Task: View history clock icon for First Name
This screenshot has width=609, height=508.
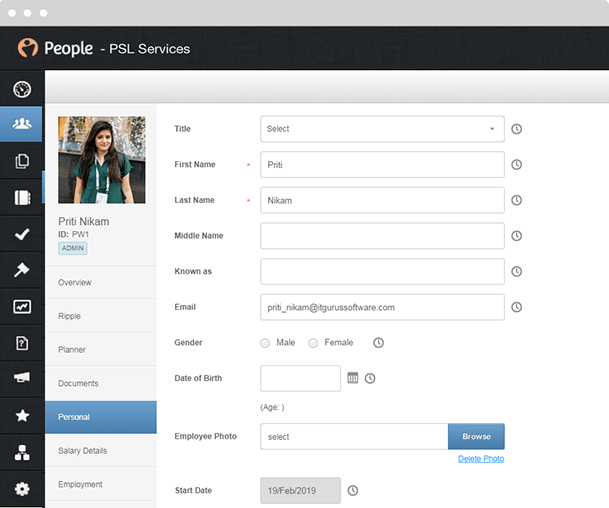Action: 516,165
